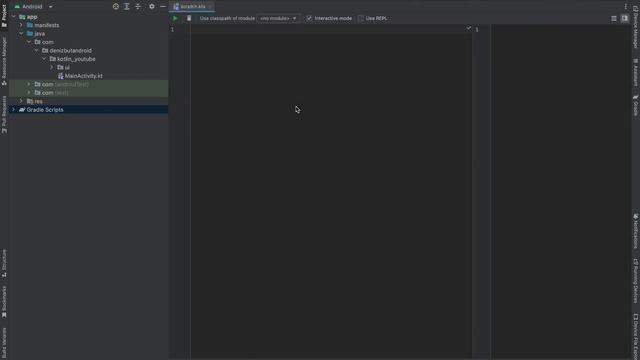Select the com (androidTest) package row
The width and height of the screenshot is (640, 360).
88,84
